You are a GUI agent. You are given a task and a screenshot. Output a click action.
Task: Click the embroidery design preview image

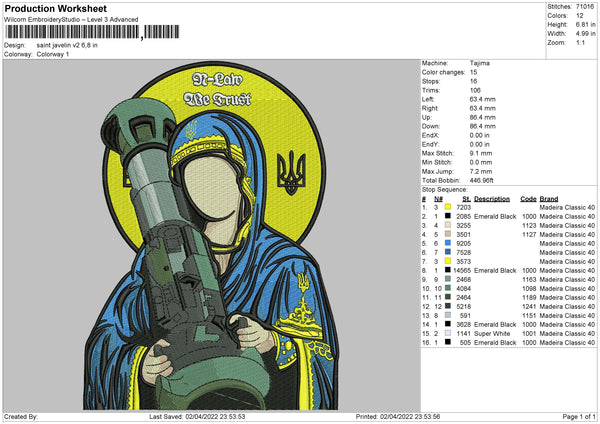click(212, 236)
